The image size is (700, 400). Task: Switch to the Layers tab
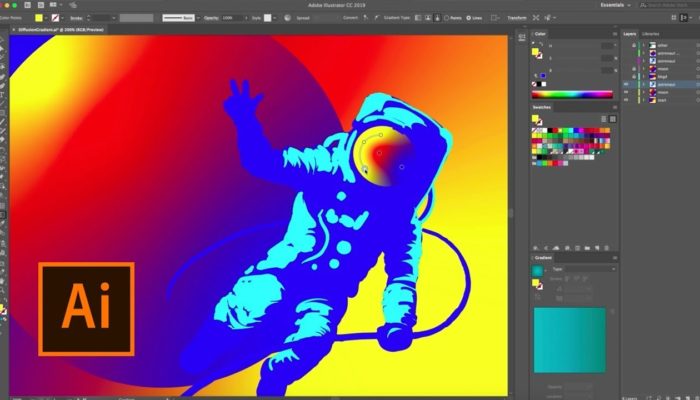pyautogui.click(x=629, y=34)
